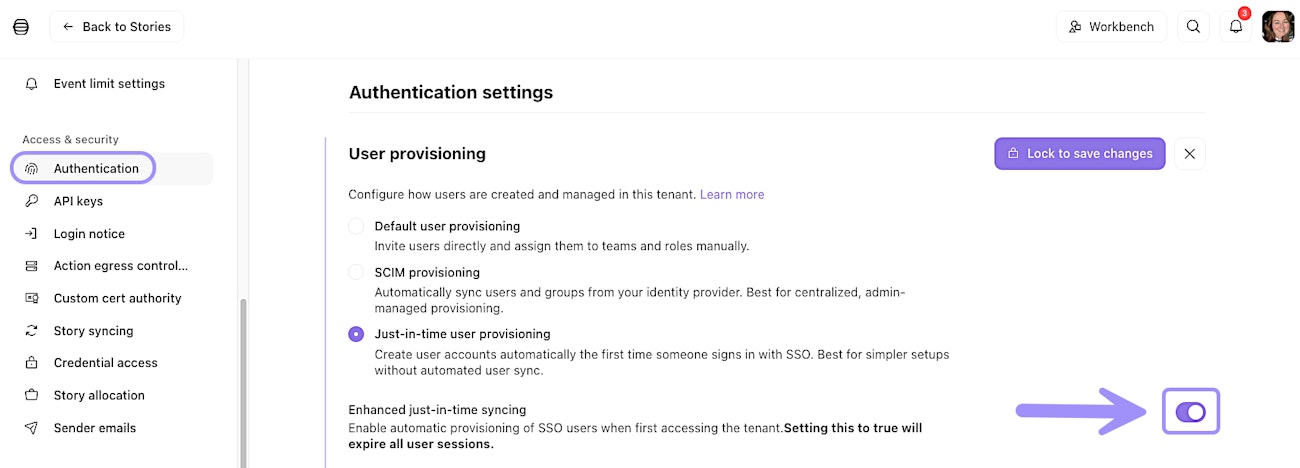This screenshot has height=468, width=1300.
Task: Open the Authentication settings menu item
Action: point(96,168)
